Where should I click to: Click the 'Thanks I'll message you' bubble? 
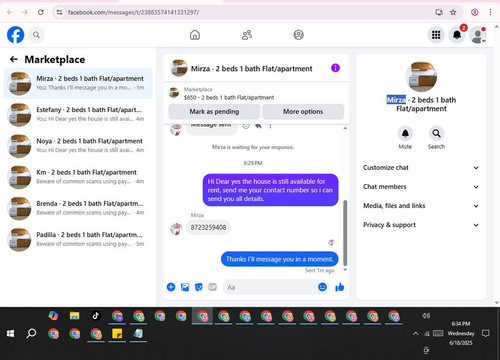[x=279, y=259]
